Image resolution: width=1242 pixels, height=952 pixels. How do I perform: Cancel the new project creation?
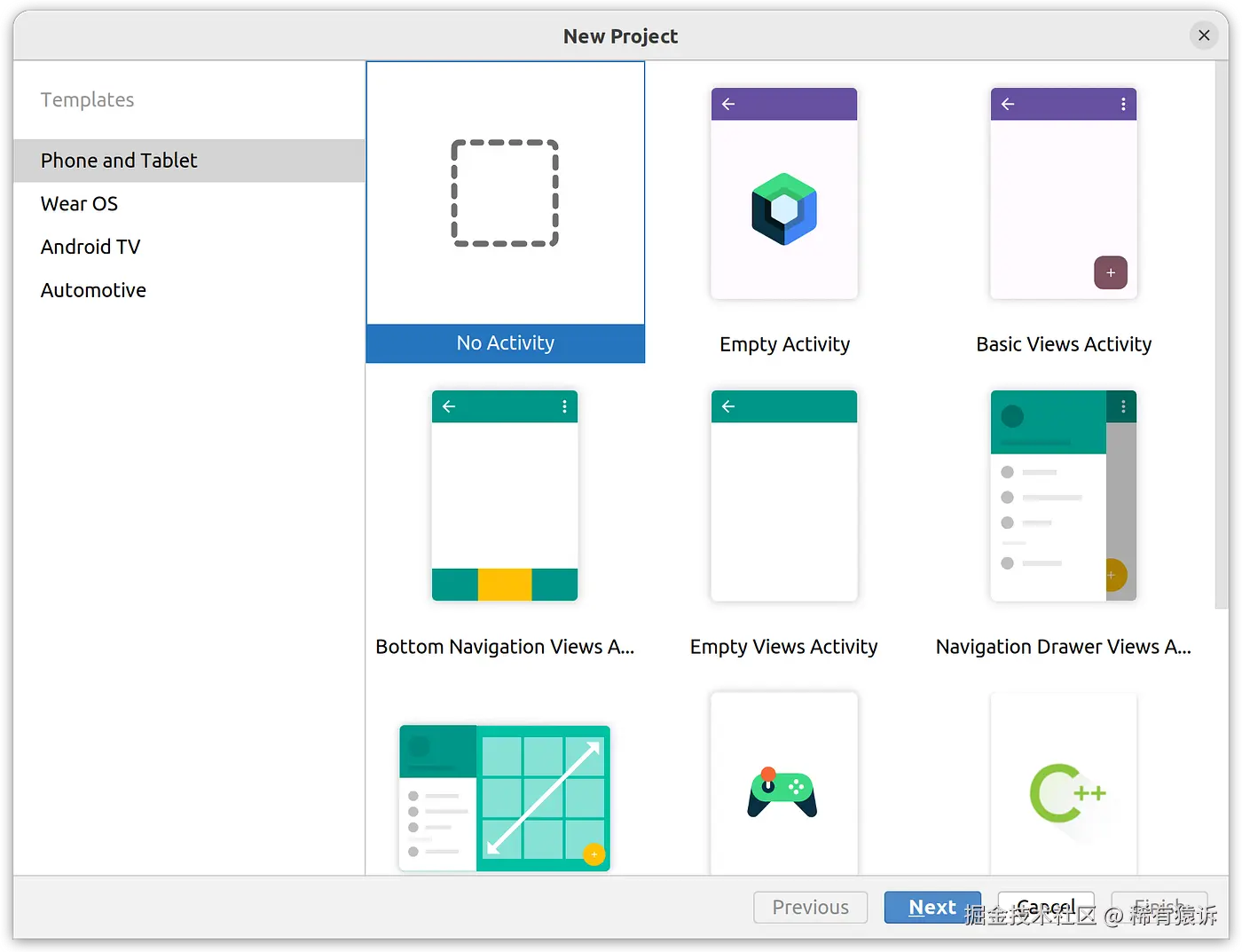pyautogui.click(x=1045, y=907)
